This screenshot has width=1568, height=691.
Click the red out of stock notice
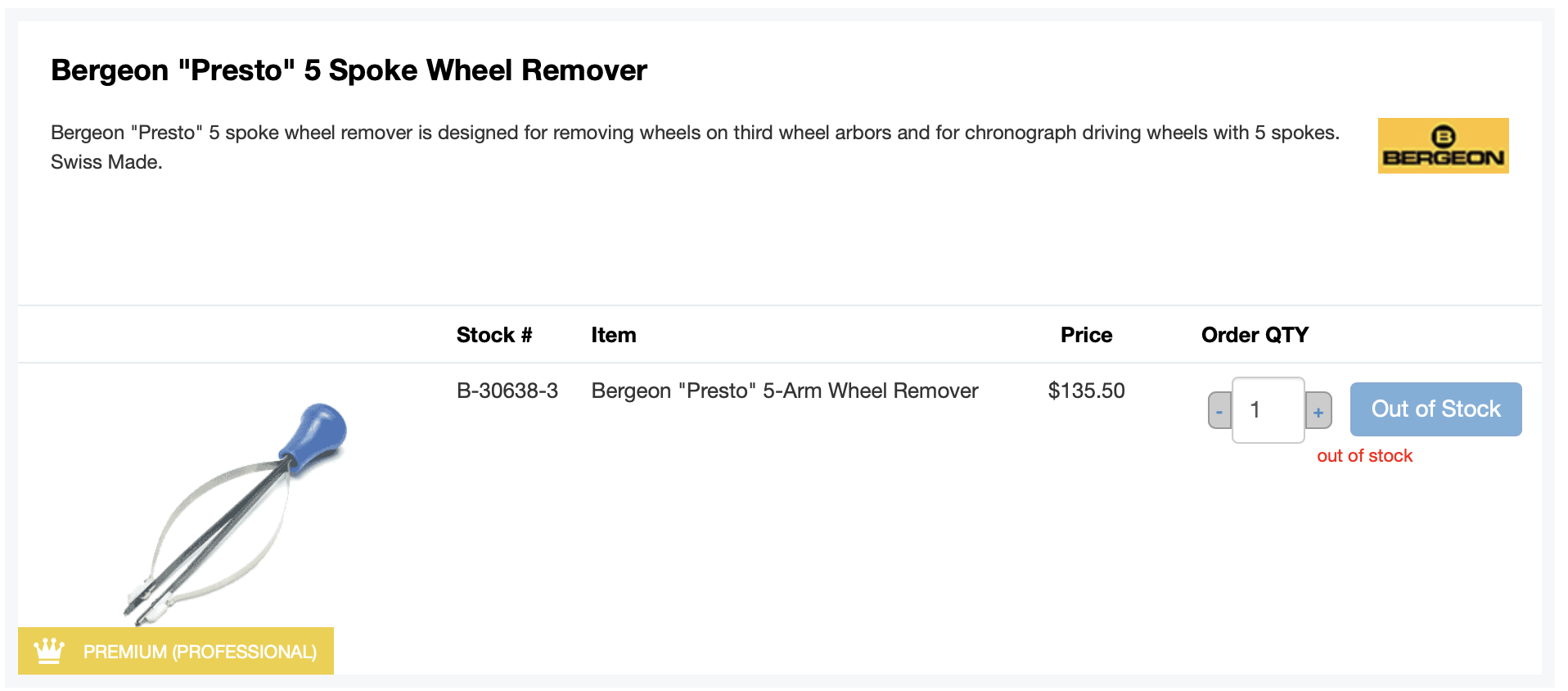pos(1364,456)
